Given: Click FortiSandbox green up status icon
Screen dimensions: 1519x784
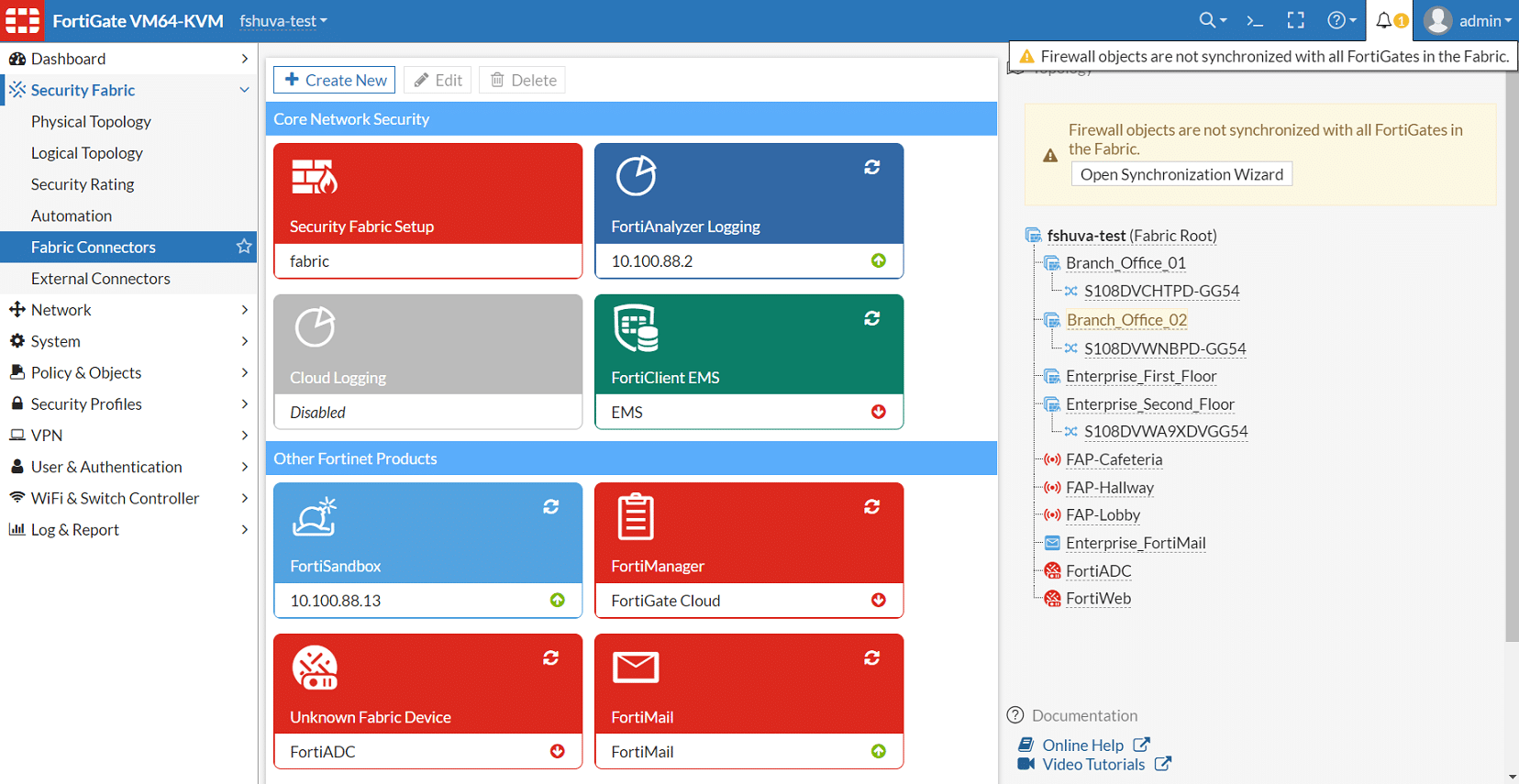Looking at the screenshot, I should pyautogui.click(x=558, y=601).
